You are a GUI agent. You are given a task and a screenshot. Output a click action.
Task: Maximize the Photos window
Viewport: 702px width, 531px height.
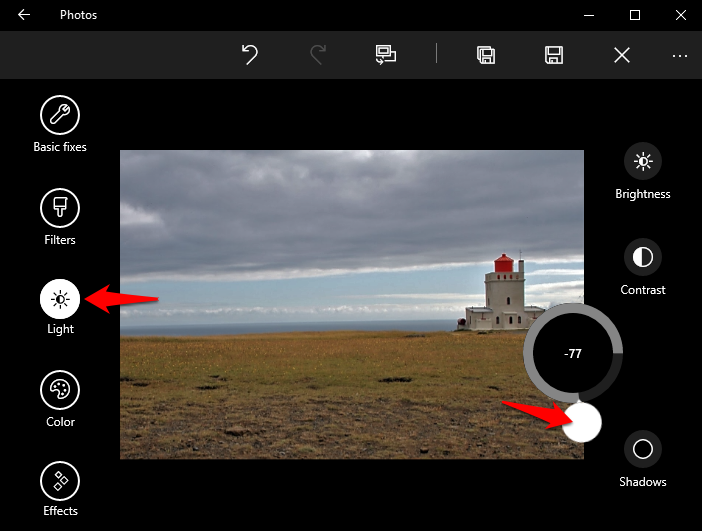635,15
